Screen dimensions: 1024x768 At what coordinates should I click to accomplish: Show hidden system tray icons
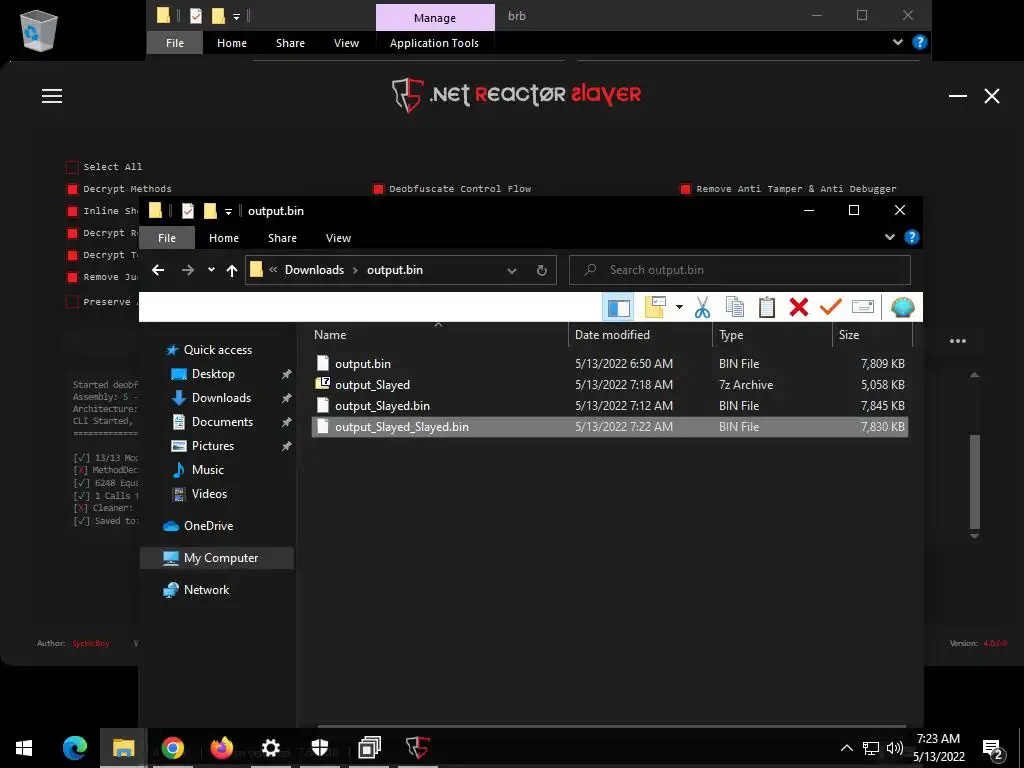click(846, 748)
